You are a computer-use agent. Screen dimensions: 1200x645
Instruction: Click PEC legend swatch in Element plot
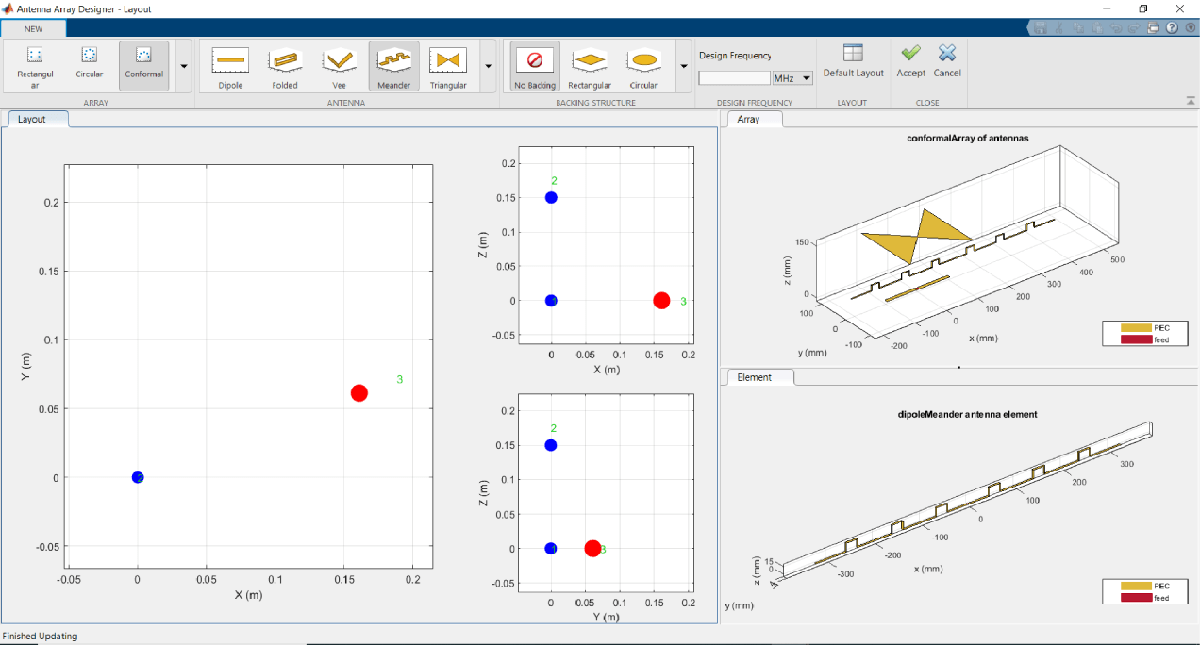coord(1135,586)
